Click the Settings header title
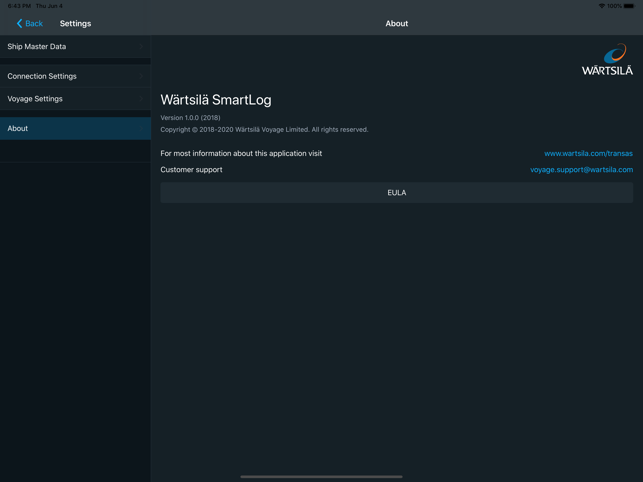The width and height of the screenshot is (643, 482). pyautogui.click(x=75, y=23)
